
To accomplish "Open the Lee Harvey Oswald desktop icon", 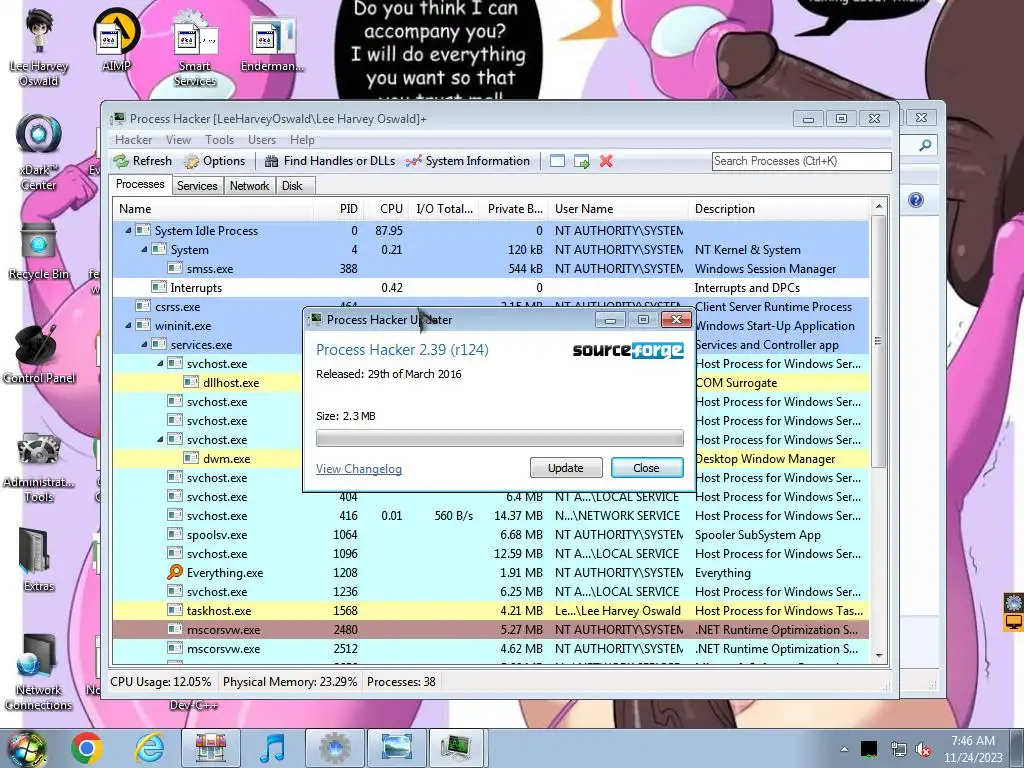I will pyautogui.click(x=39, y=49).
